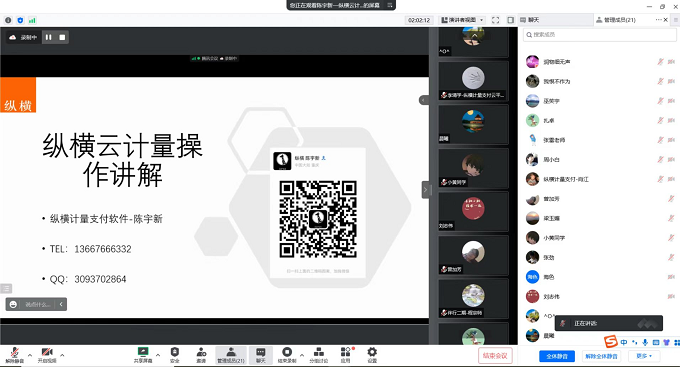Image resolution: width=680 pixels, height=367 pixels.
Task: Expand recording options arrow beside 结束录制
Action: point(302,355)
